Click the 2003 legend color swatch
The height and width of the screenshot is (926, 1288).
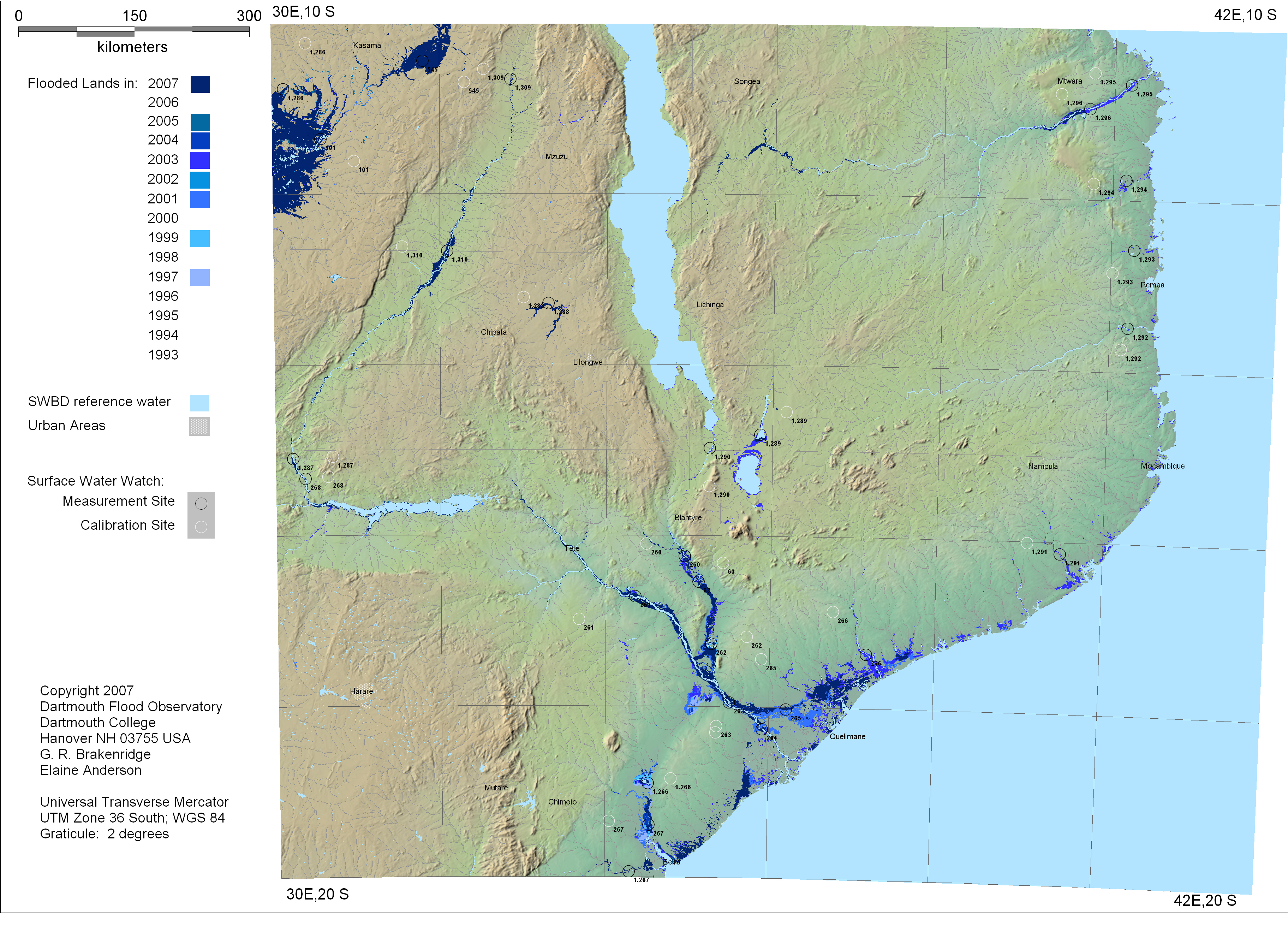pyautogui.click(x=200, y=160)
